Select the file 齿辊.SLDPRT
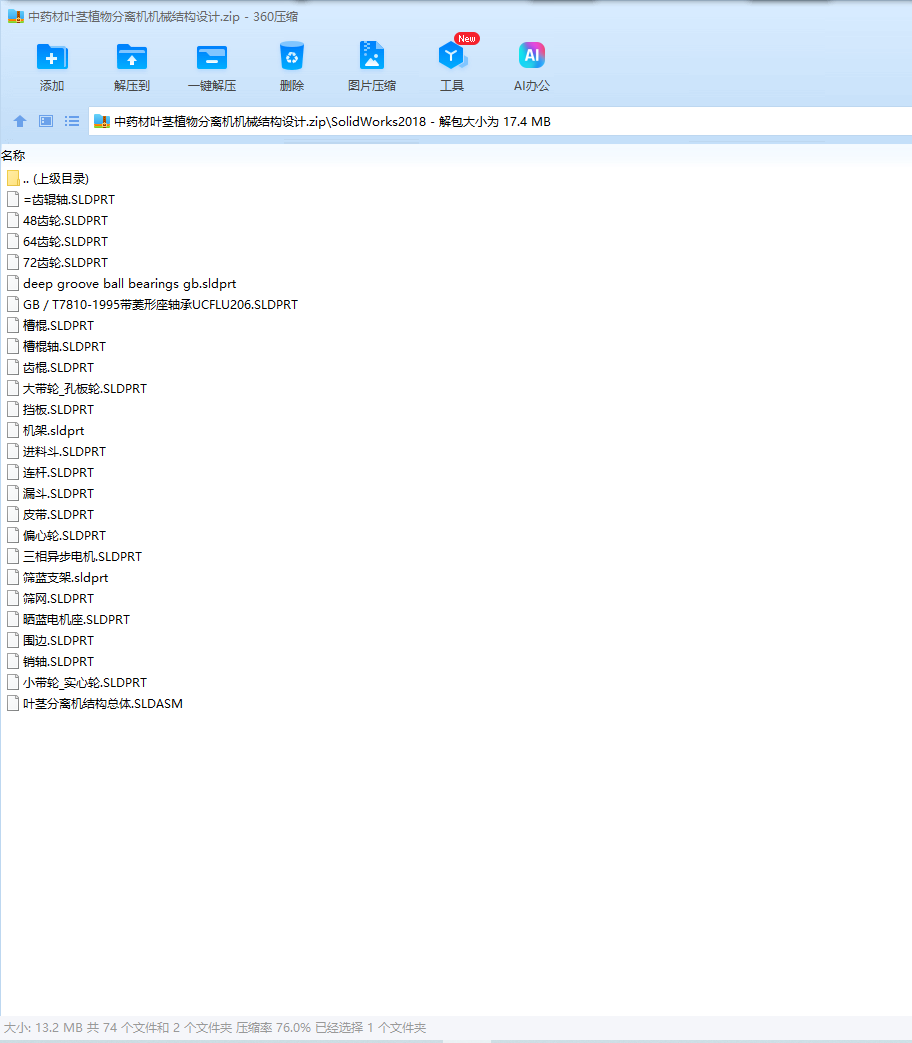This screenshot has height=1043, width=912. coord(59,367)
